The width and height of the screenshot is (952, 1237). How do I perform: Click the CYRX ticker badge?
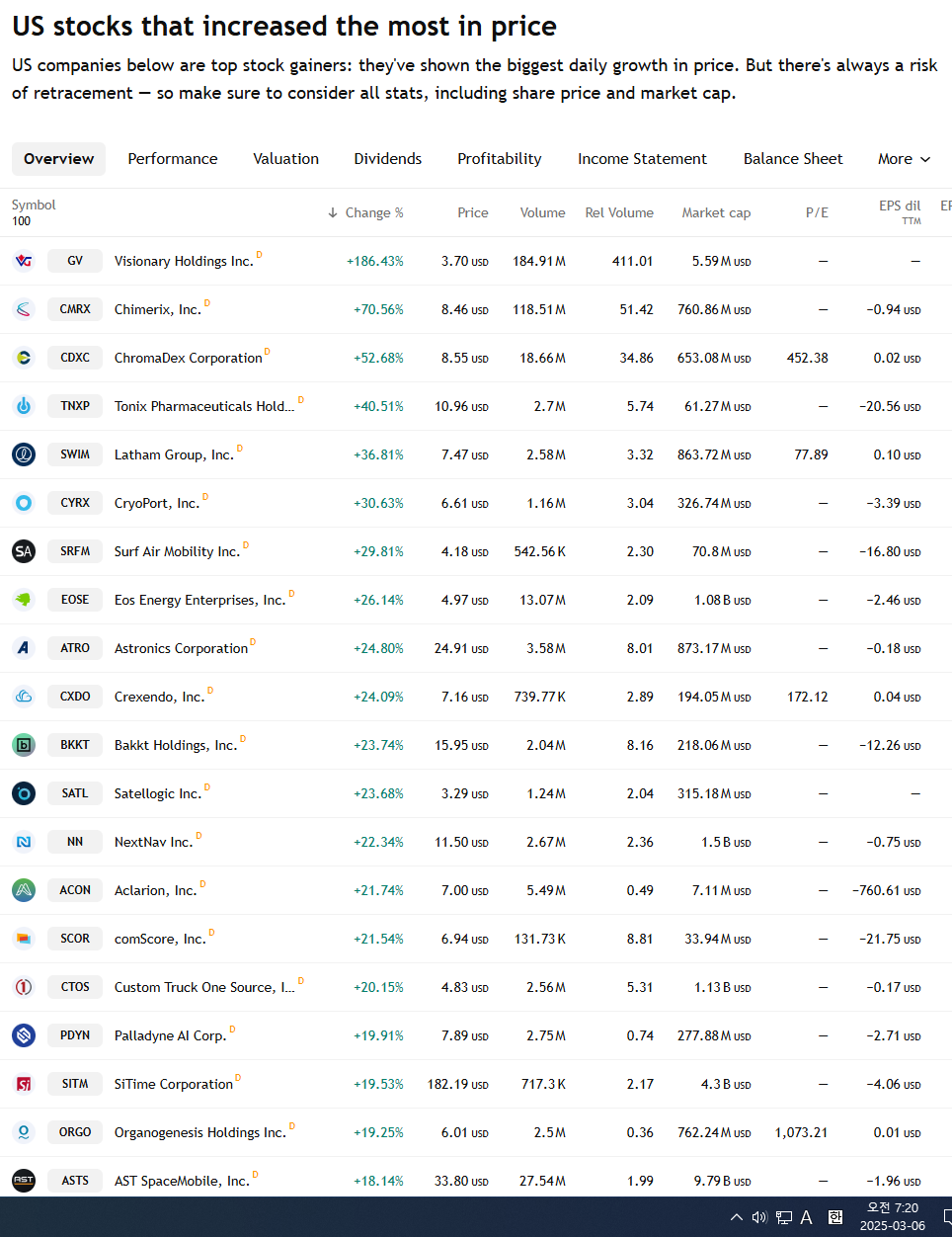75,503
